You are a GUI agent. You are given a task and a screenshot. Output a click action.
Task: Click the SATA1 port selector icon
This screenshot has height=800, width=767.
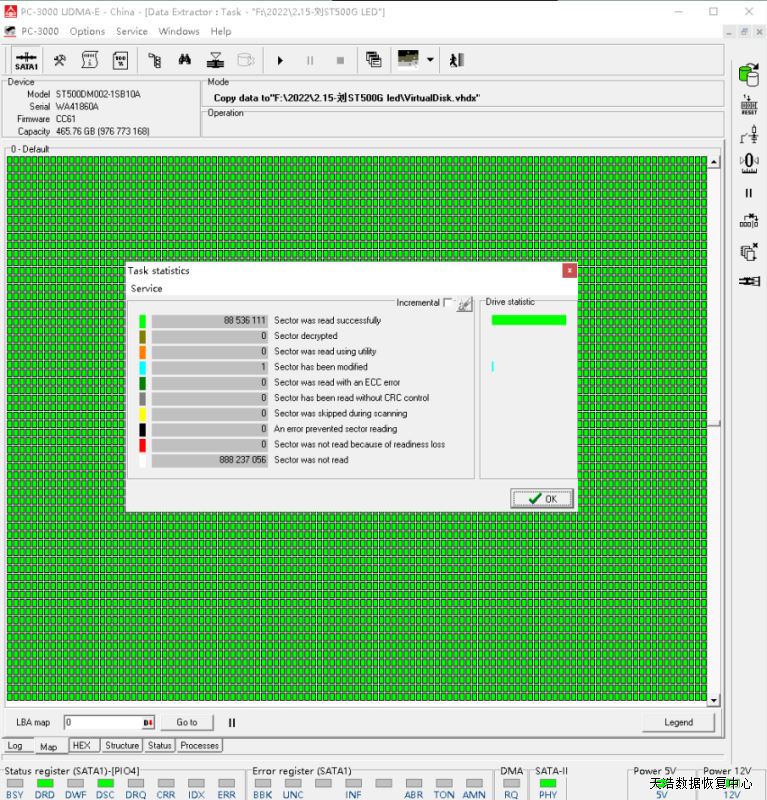[26, 60]
